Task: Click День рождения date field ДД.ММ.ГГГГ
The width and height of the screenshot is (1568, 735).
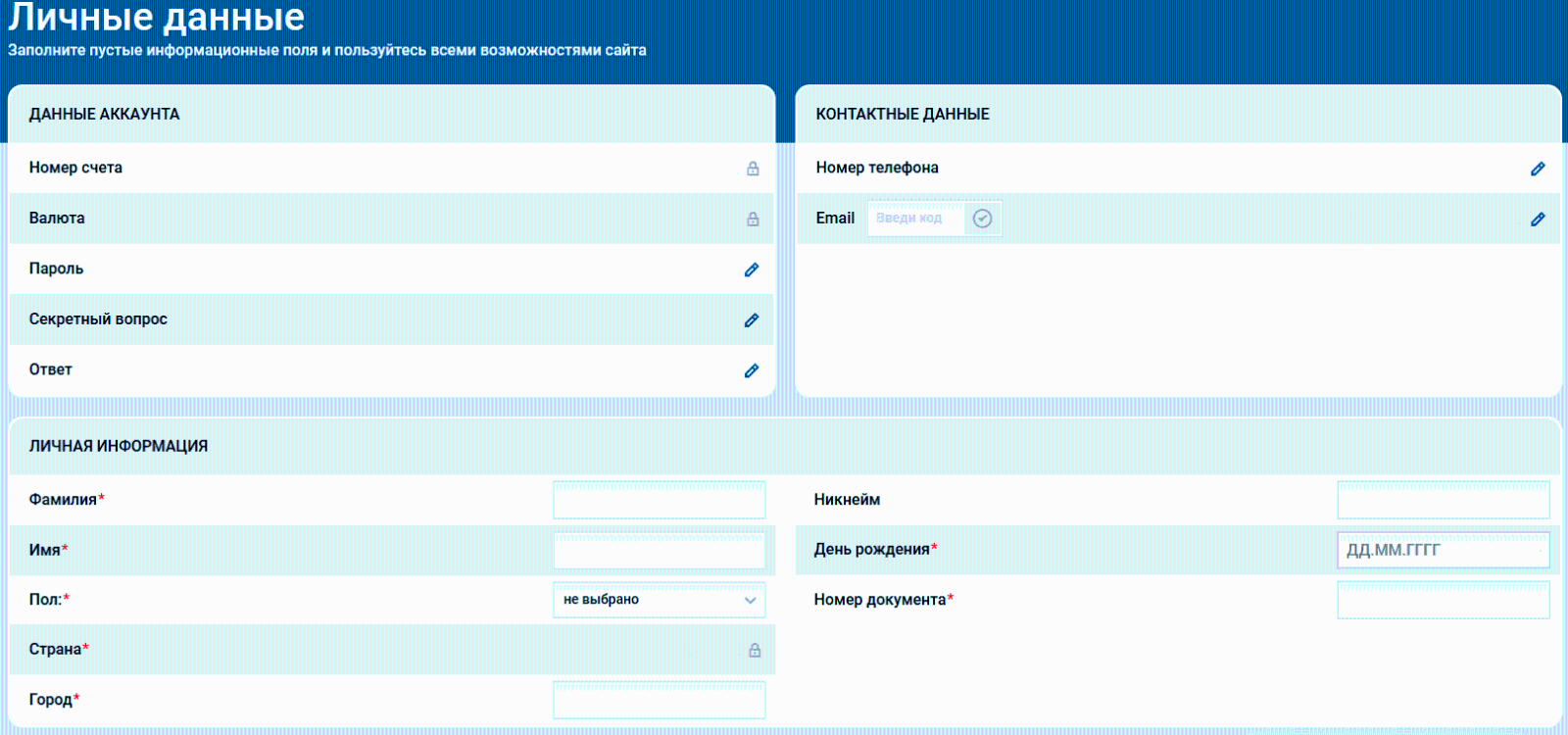Action: click(x=1443, y=550)
